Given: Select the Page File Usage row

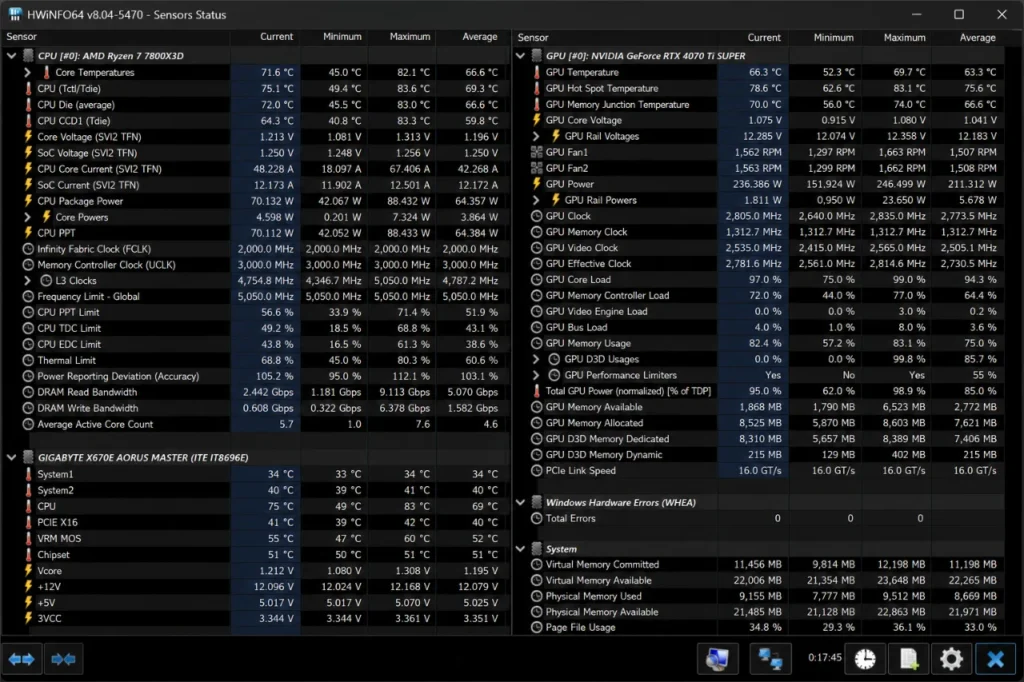Looking at the screenshot, I should coord(760,627).
